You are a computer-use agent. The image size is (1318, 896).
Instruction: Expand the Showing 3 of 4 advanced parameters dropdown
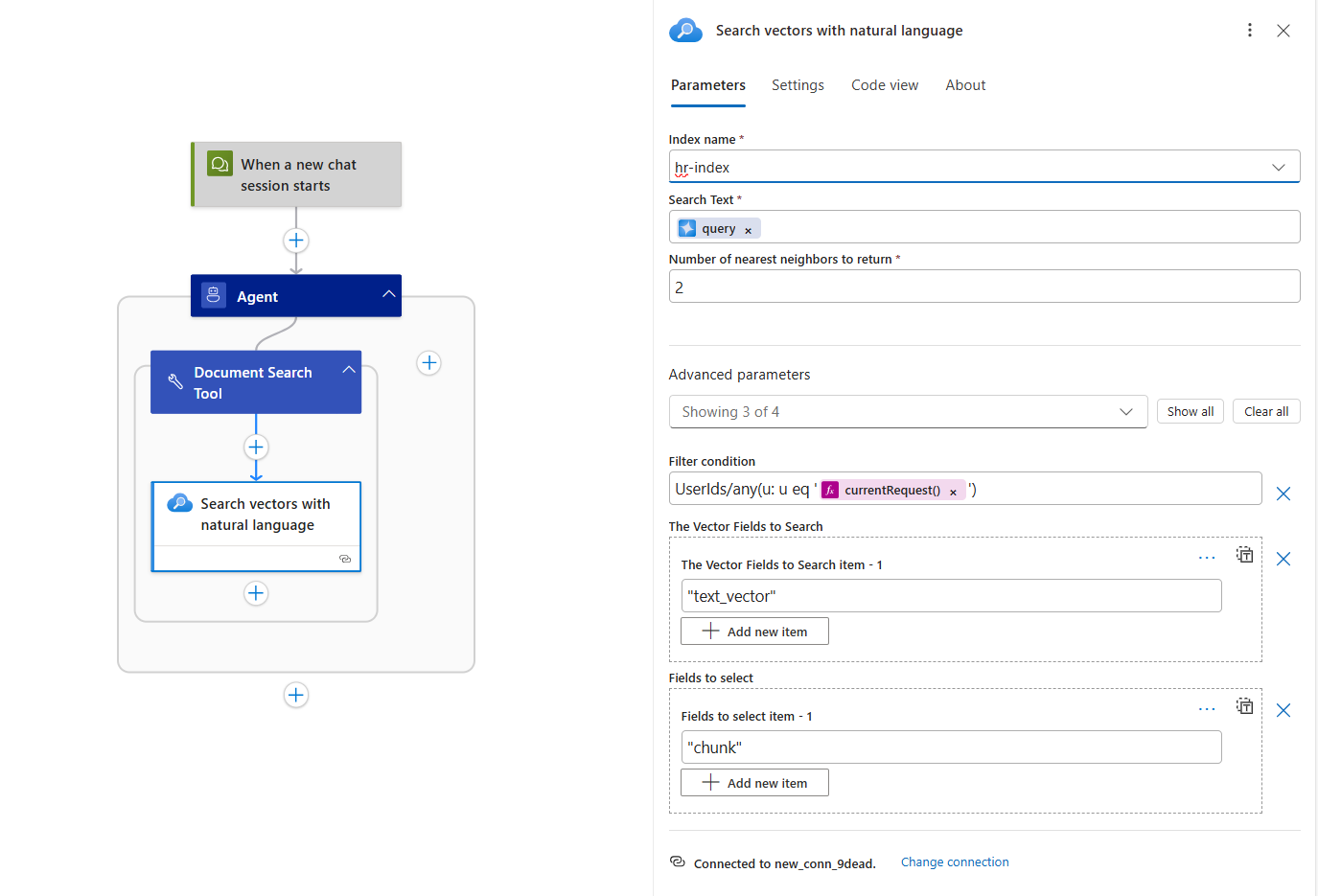(1126, 411)
